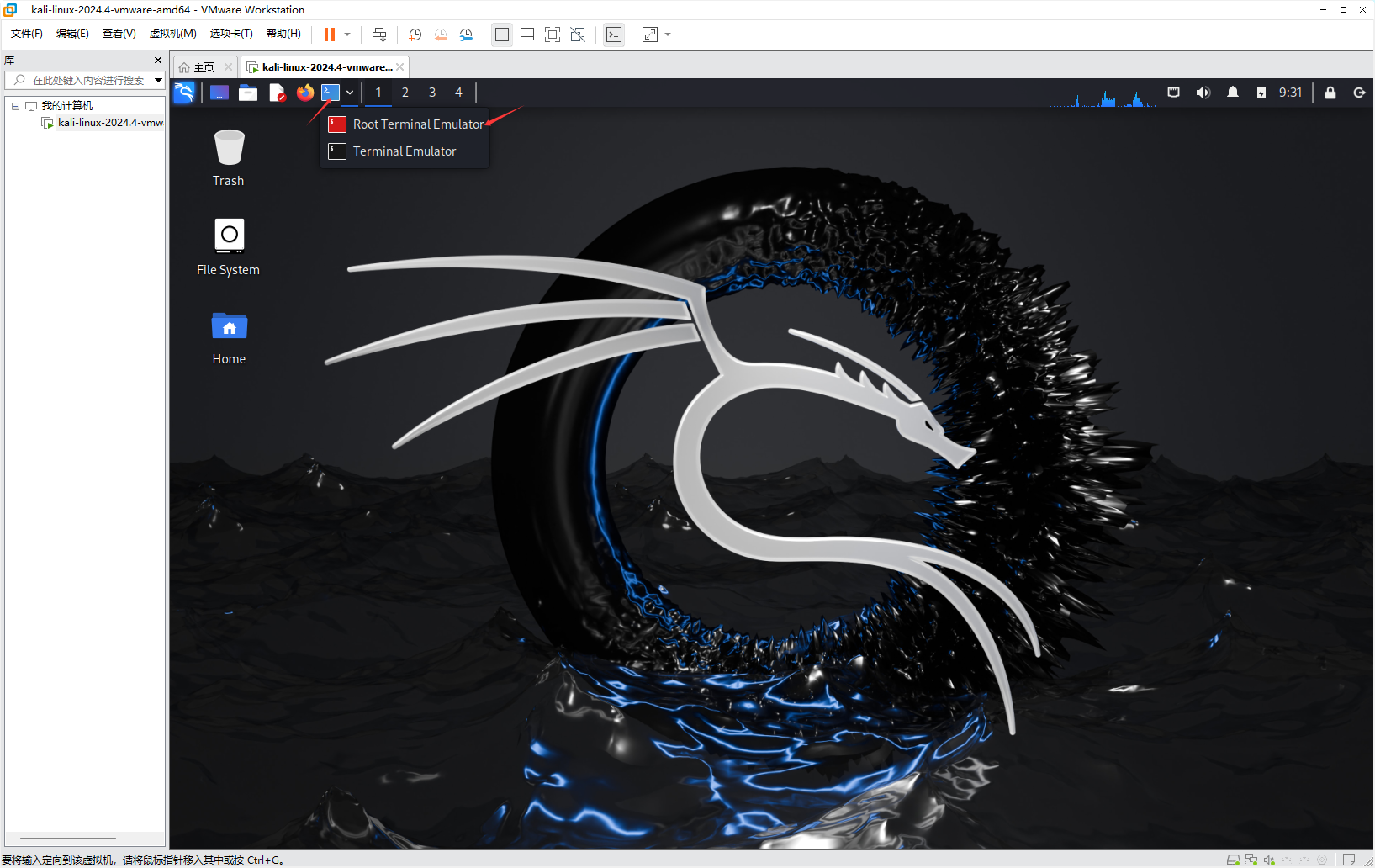Switch to workspace 3

[x=432, y=93]
